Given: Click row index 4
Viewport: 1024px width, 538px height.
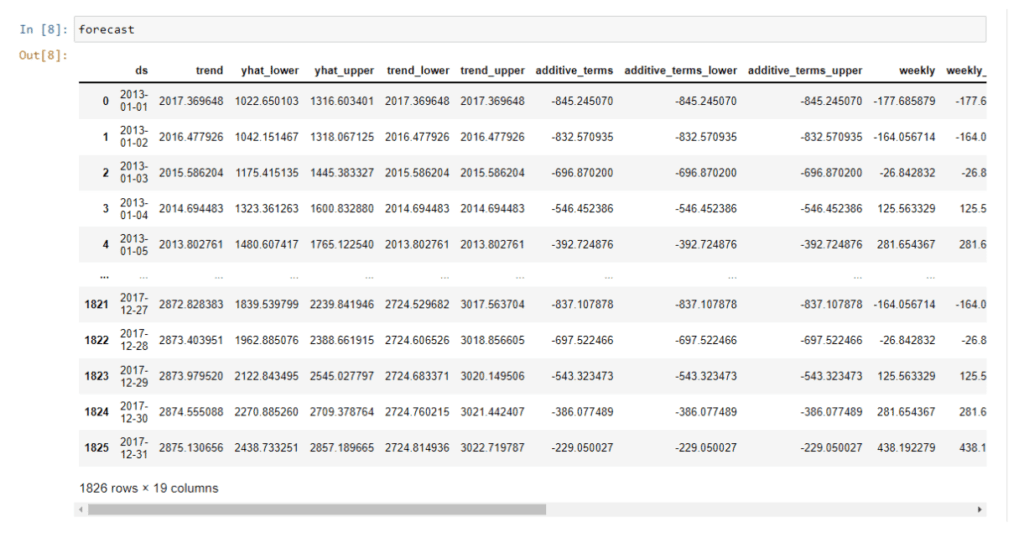Looking at the screenshot, I should pos(106,245).
